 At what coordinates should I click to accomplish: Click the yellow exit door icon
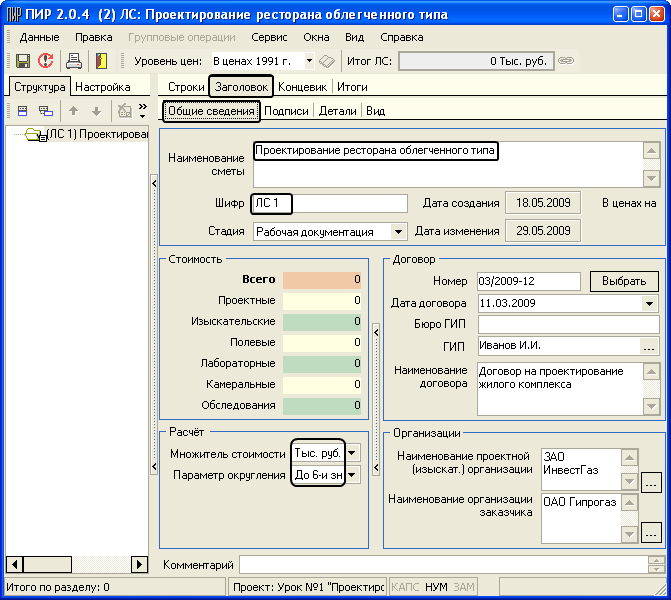click(101, 61)
